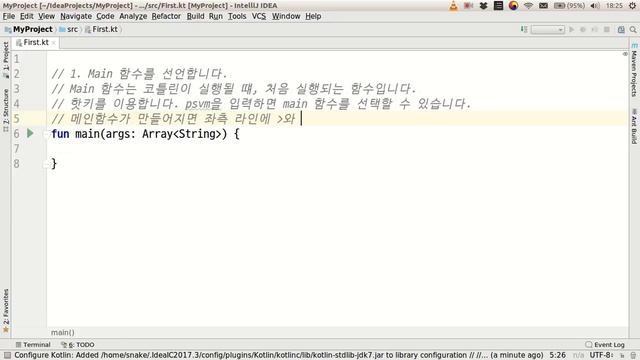The image size is (640, 360).
Task: Open Search Everywhere magnifier icon
Action: [x=633, y=29]
